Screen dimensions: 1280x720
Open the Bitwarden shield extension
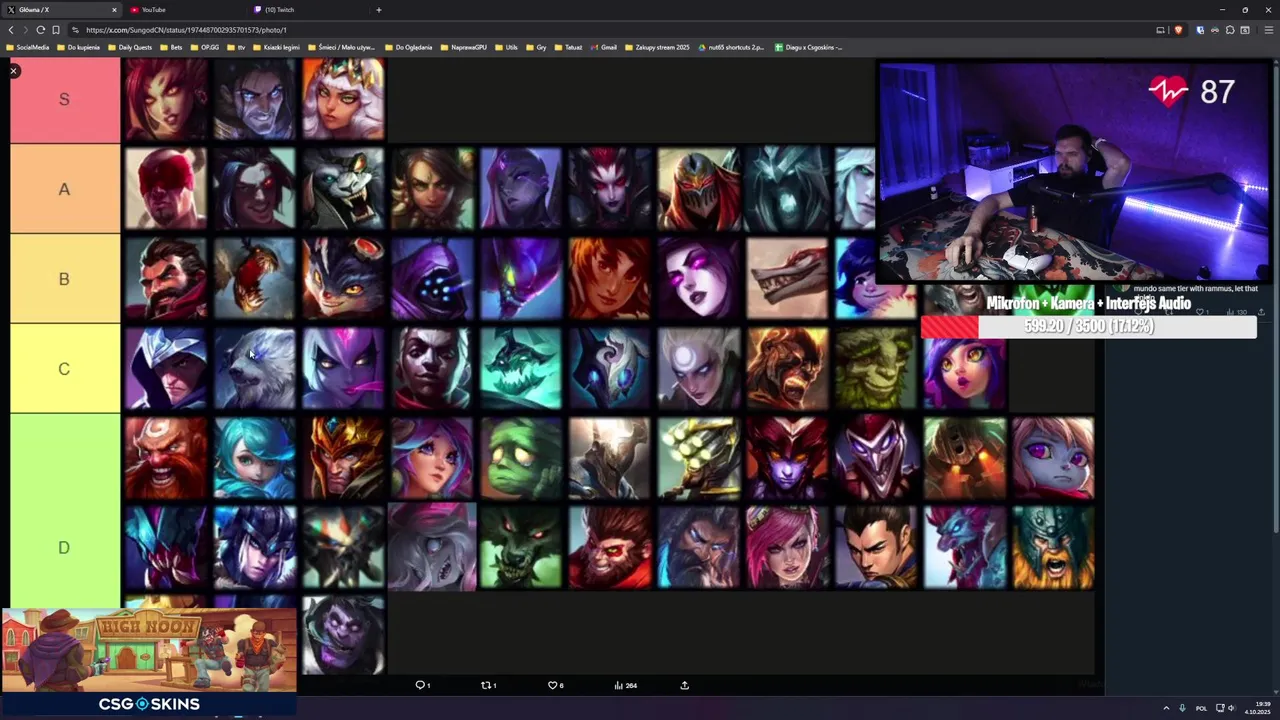pos(1200,30)
